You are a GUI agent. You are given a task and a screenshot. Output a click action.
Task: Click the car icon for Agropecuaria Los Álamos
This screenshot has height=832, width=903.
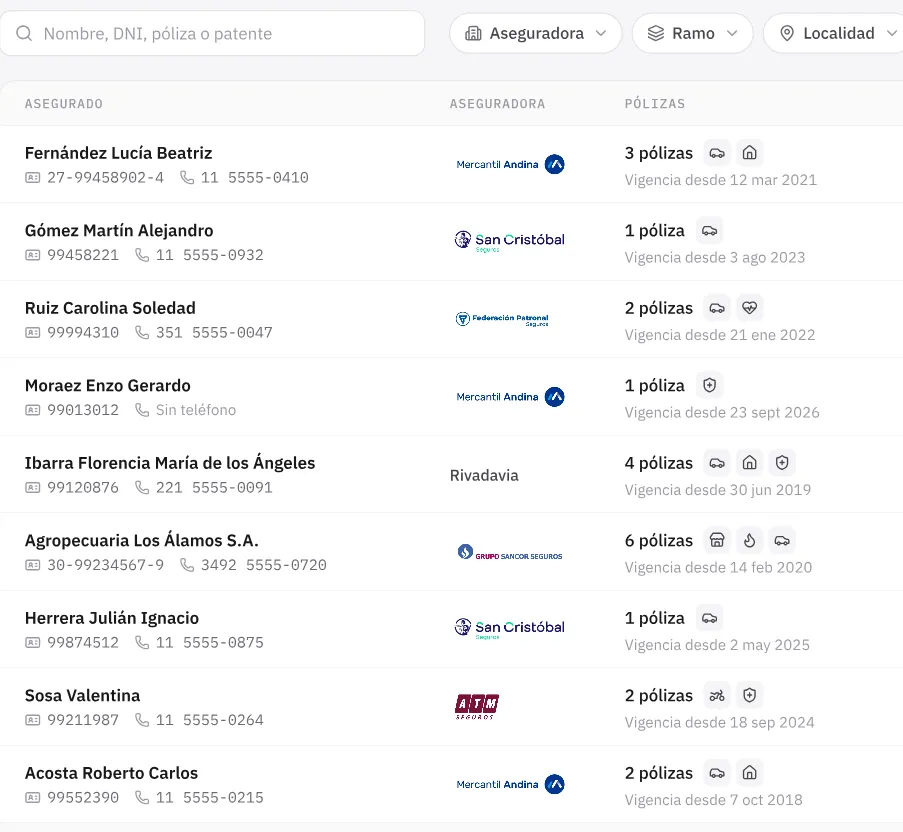(x=781, y=541)
